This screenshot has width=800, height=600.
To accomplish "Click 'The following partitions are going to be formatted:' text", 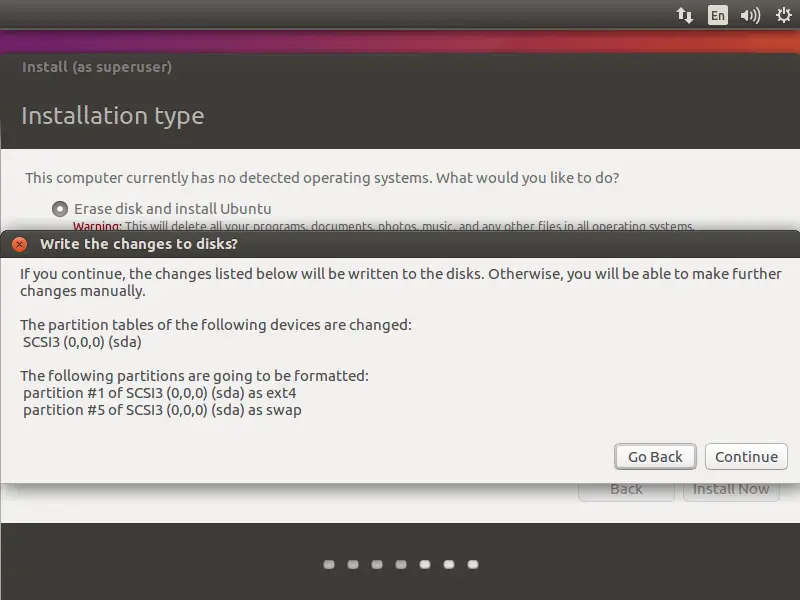I will pyautogui.click(x=194, y=376).
